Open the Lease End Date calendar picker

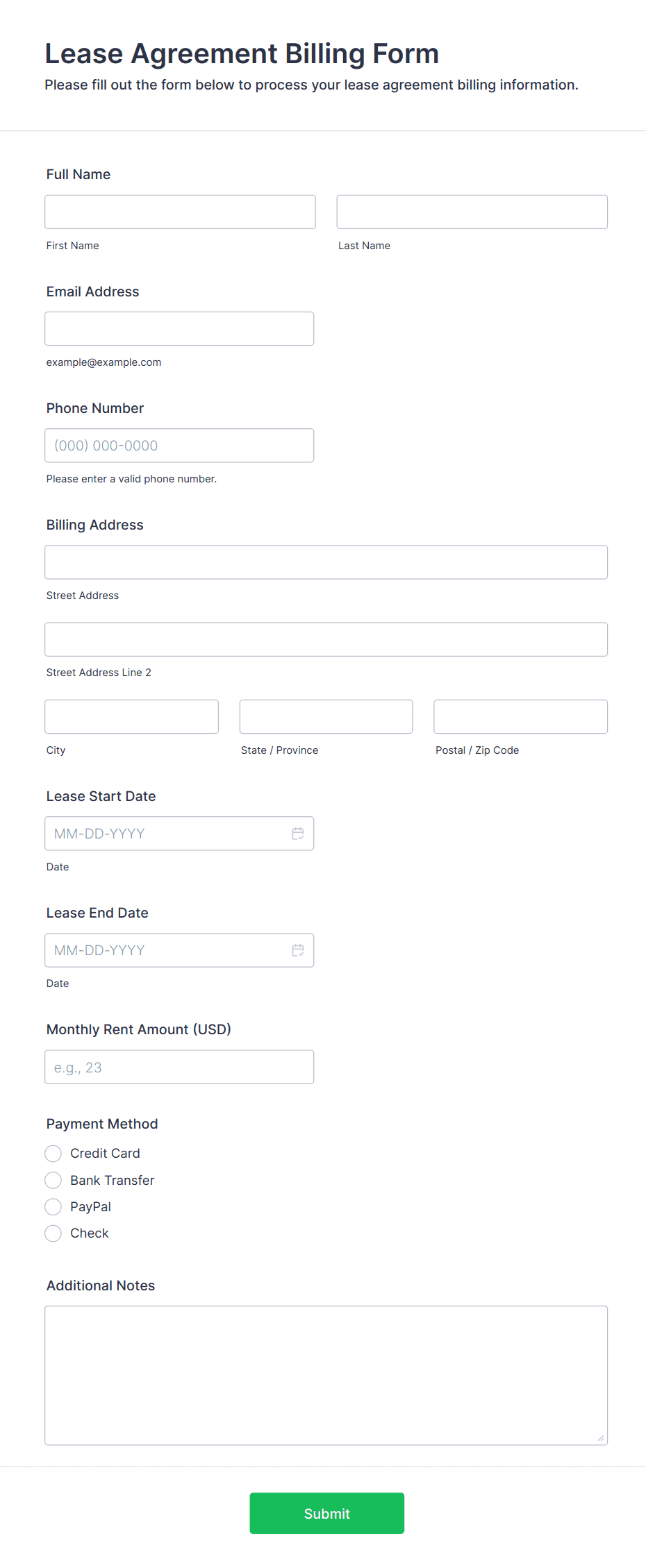(x=298, y=950)
